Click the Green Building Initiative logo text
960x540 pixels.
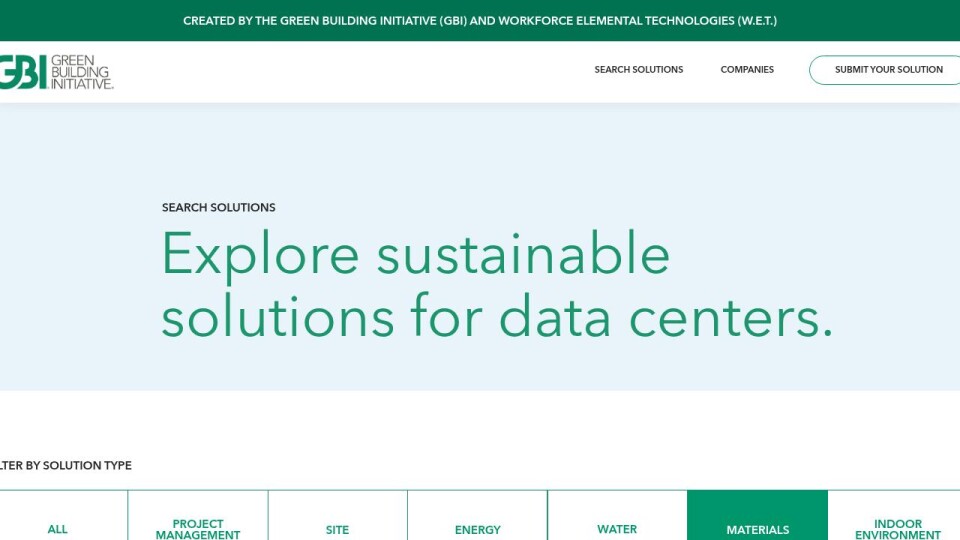(x=82, y=72)
